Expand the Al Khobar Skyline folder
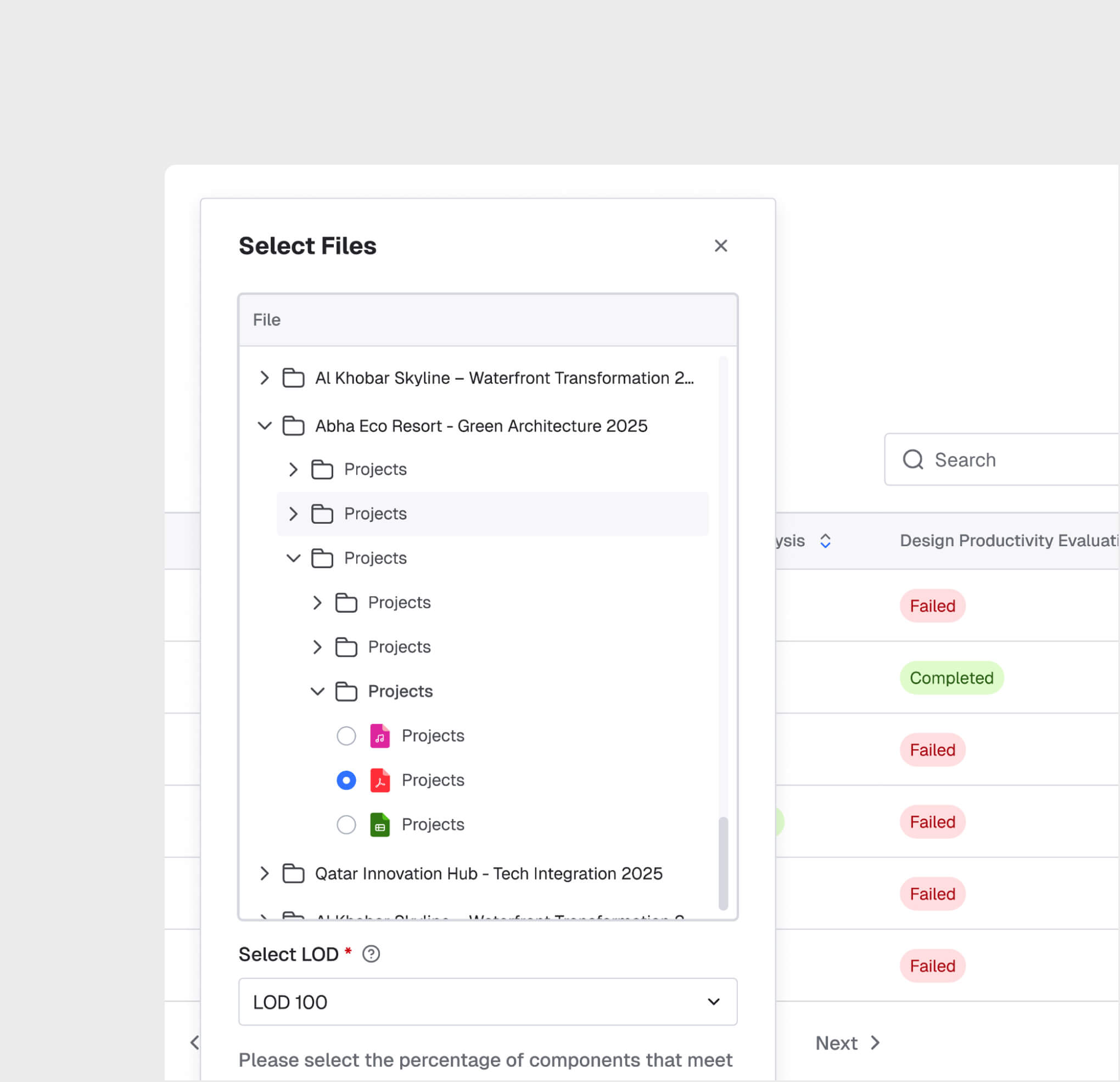The width and height of the screenshot is (1120, 1082). point(264,378)
